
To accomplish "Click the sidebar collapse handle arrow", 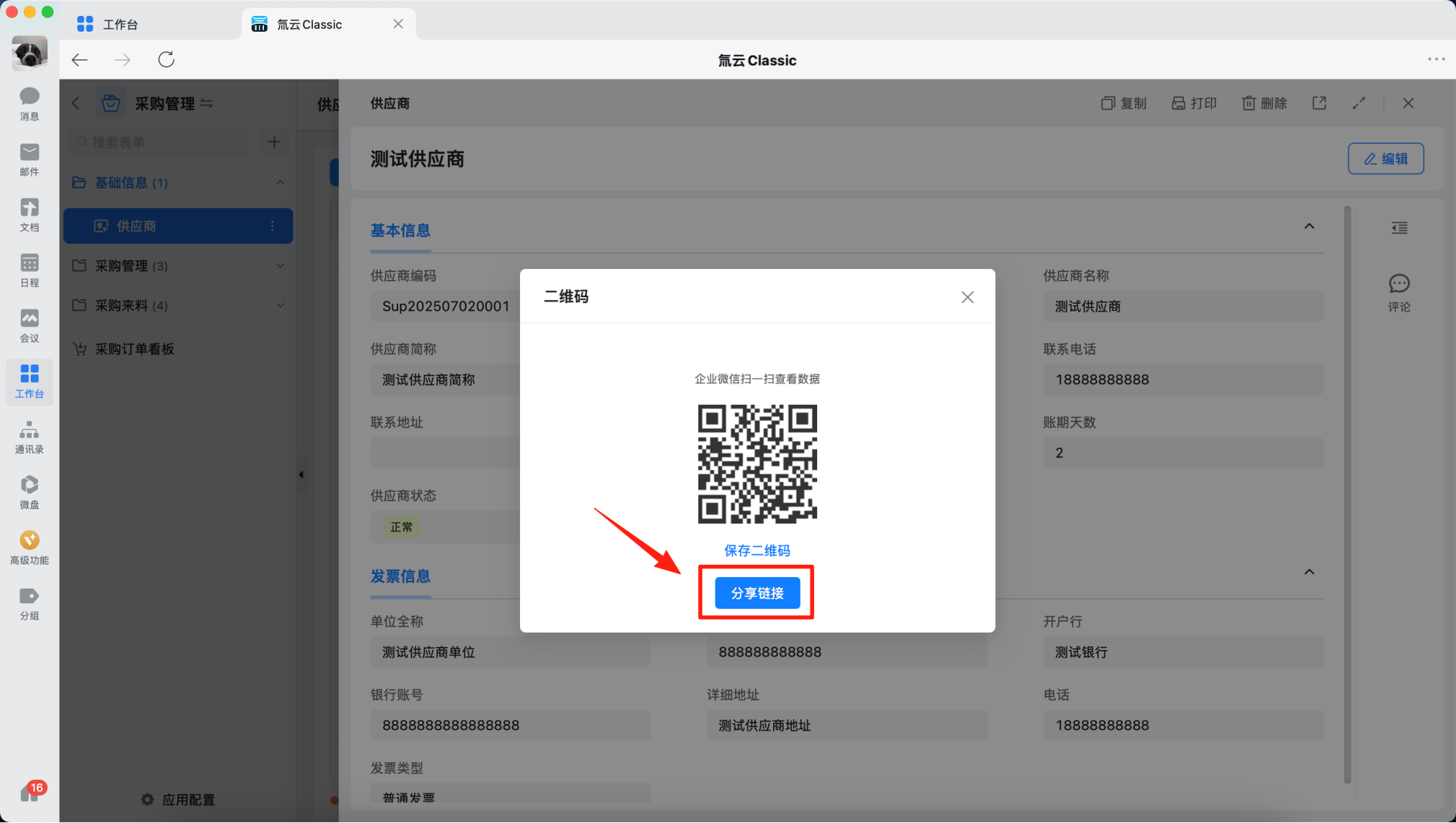I will [301, 475].
